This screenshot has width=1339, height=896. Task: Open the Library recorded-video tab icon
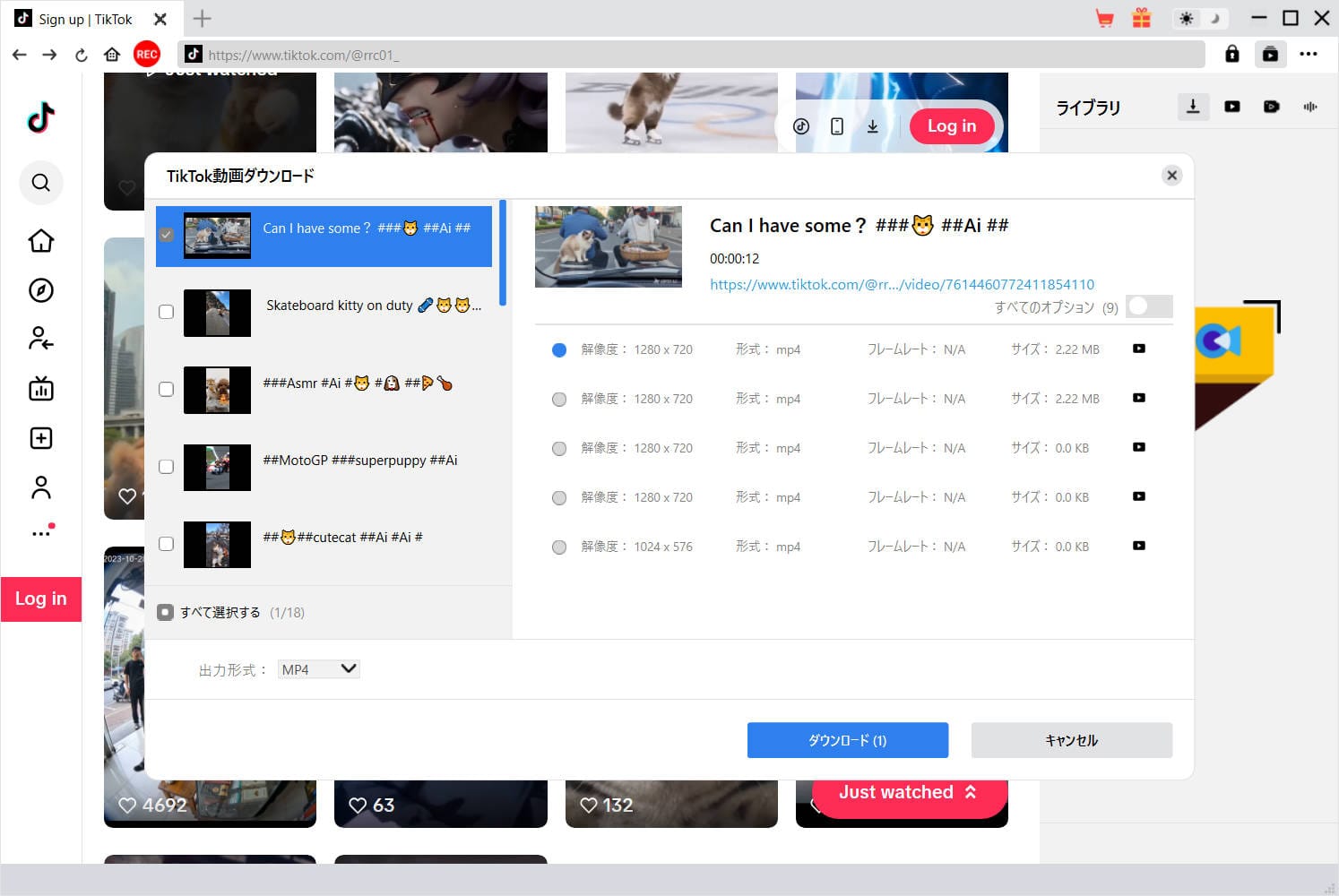click(1271, 107)
